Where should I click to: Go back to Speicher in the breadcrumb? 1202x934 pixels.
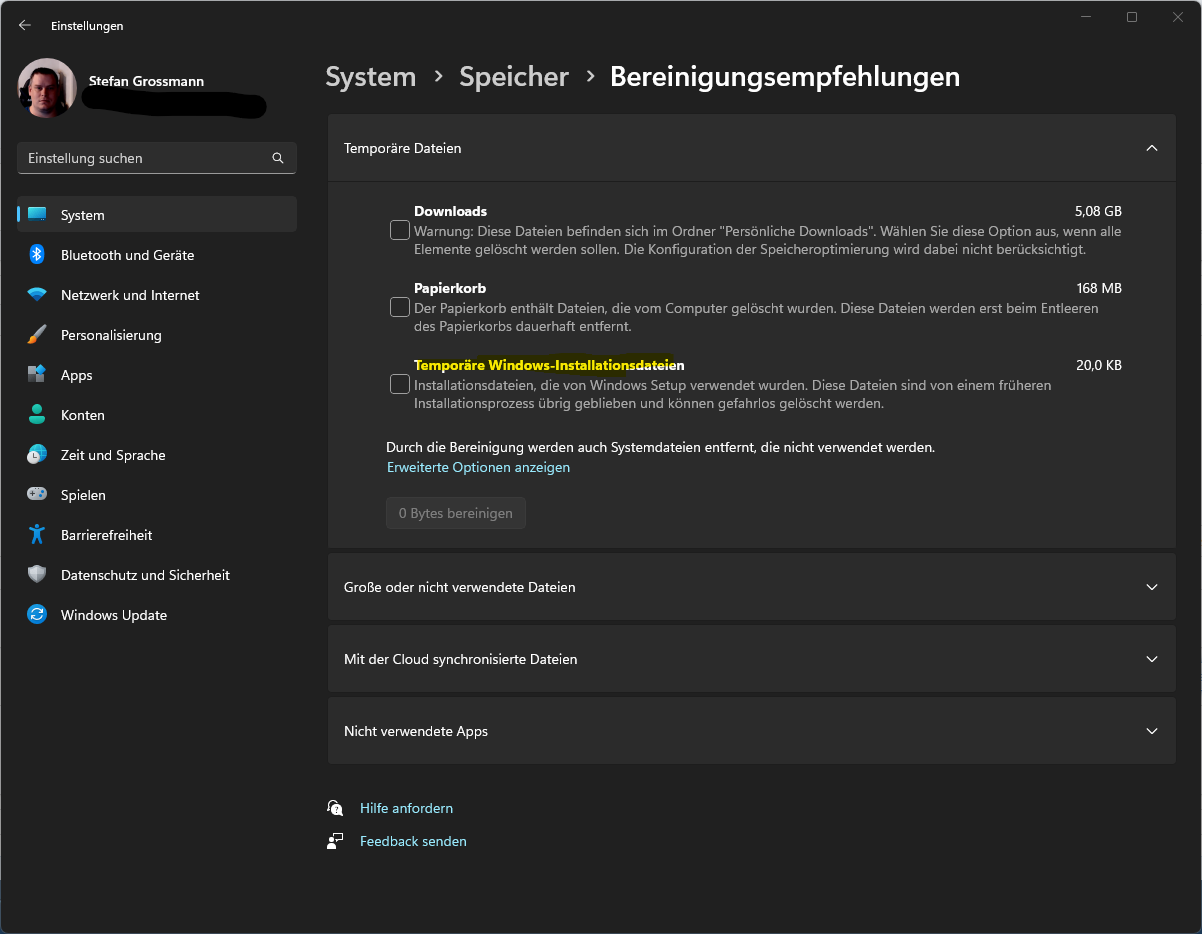[514, 77]
